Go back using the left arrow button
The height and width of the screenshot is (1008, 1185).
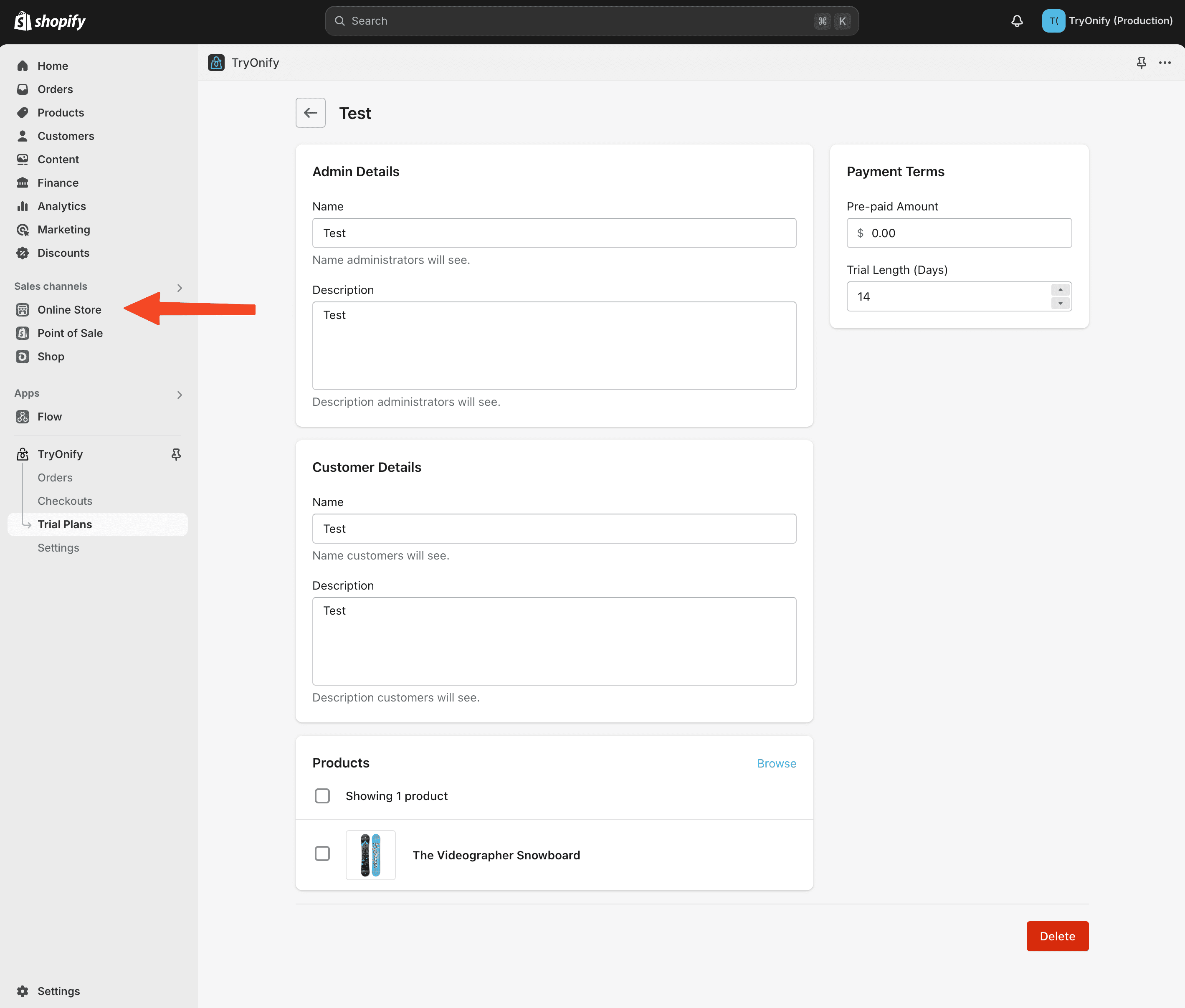pyautogui.click(x=310, y=113)
